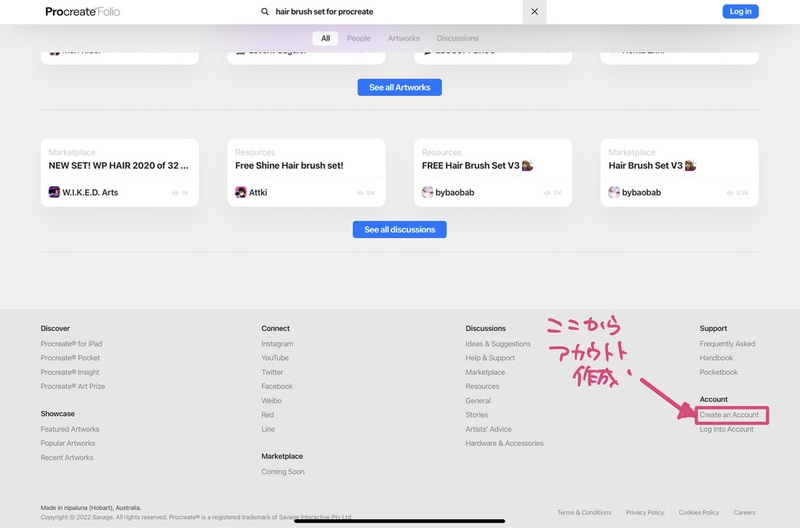
Task: Open General discussions link
Action: pos(478,400)
